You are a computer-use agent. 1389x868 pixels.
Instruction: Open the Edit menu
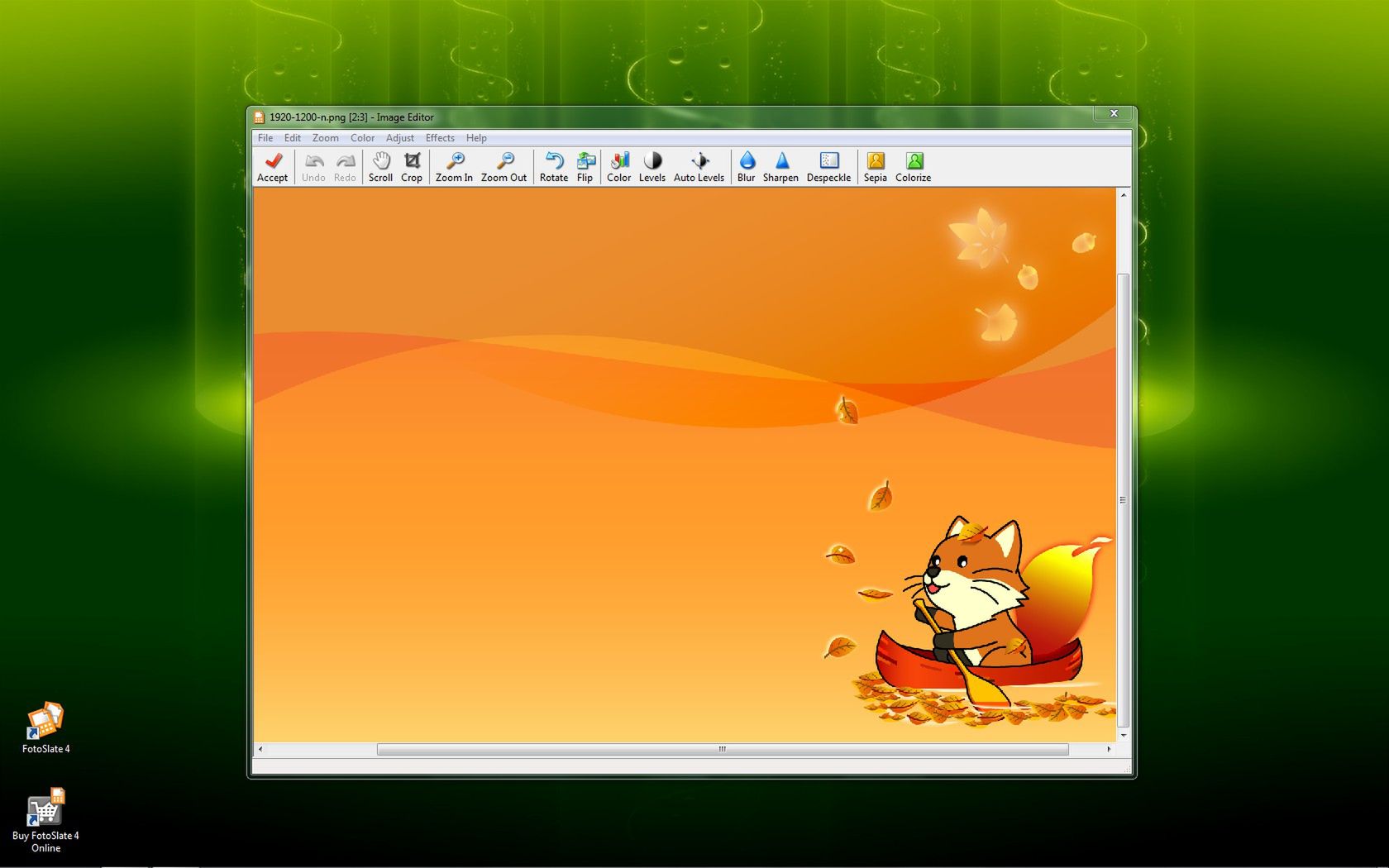tap(293, 138)
